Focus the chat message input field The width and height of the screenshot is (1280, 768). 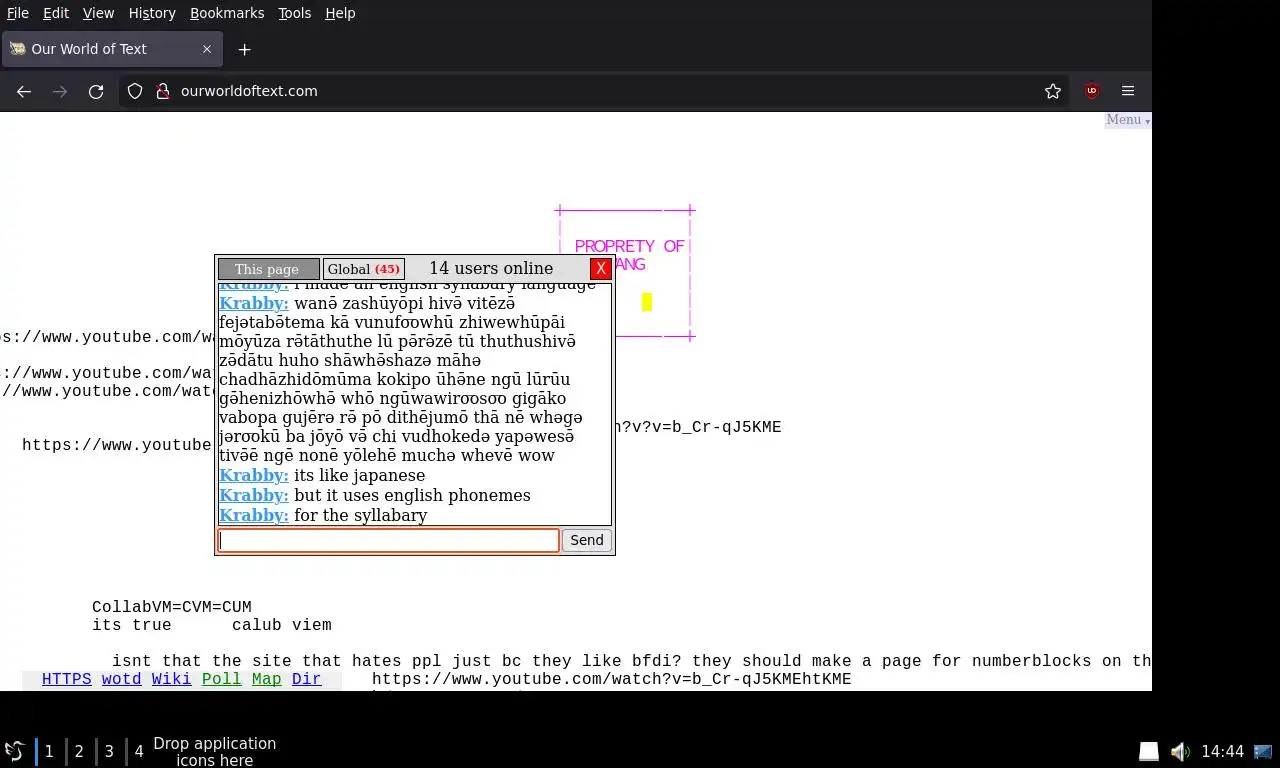click(389, 540)
